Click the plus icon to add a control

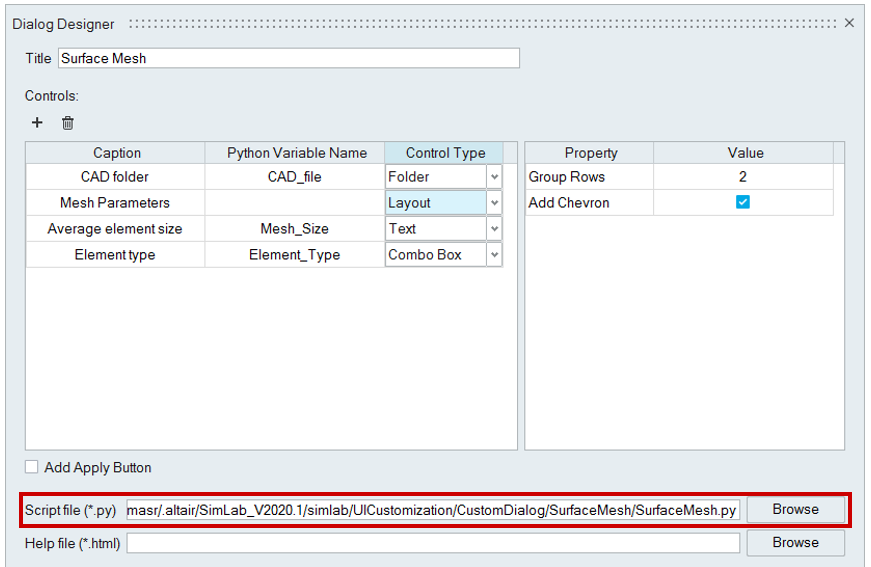coord(38,123)
